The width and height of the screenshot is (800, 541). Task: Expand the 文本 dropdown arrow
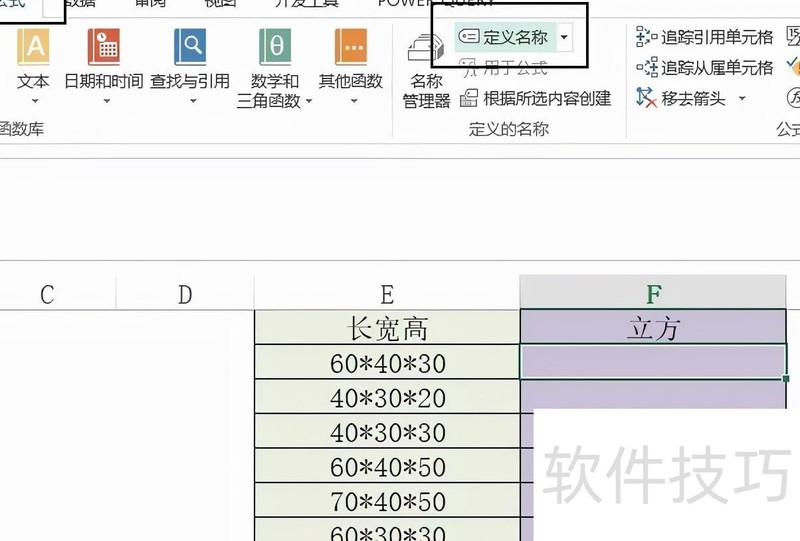click(35, 101)
